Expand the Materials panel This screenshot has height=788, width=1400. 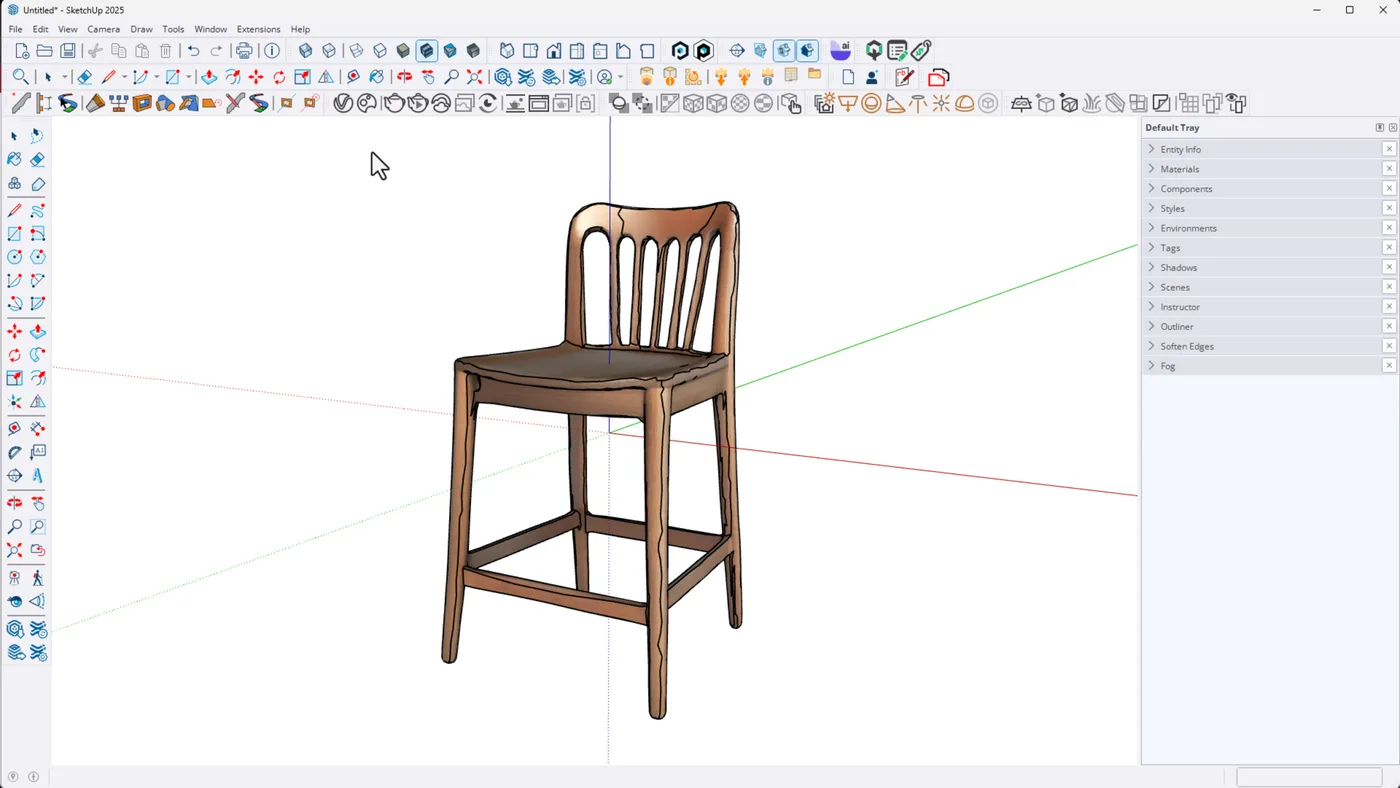click(1180, 169)
